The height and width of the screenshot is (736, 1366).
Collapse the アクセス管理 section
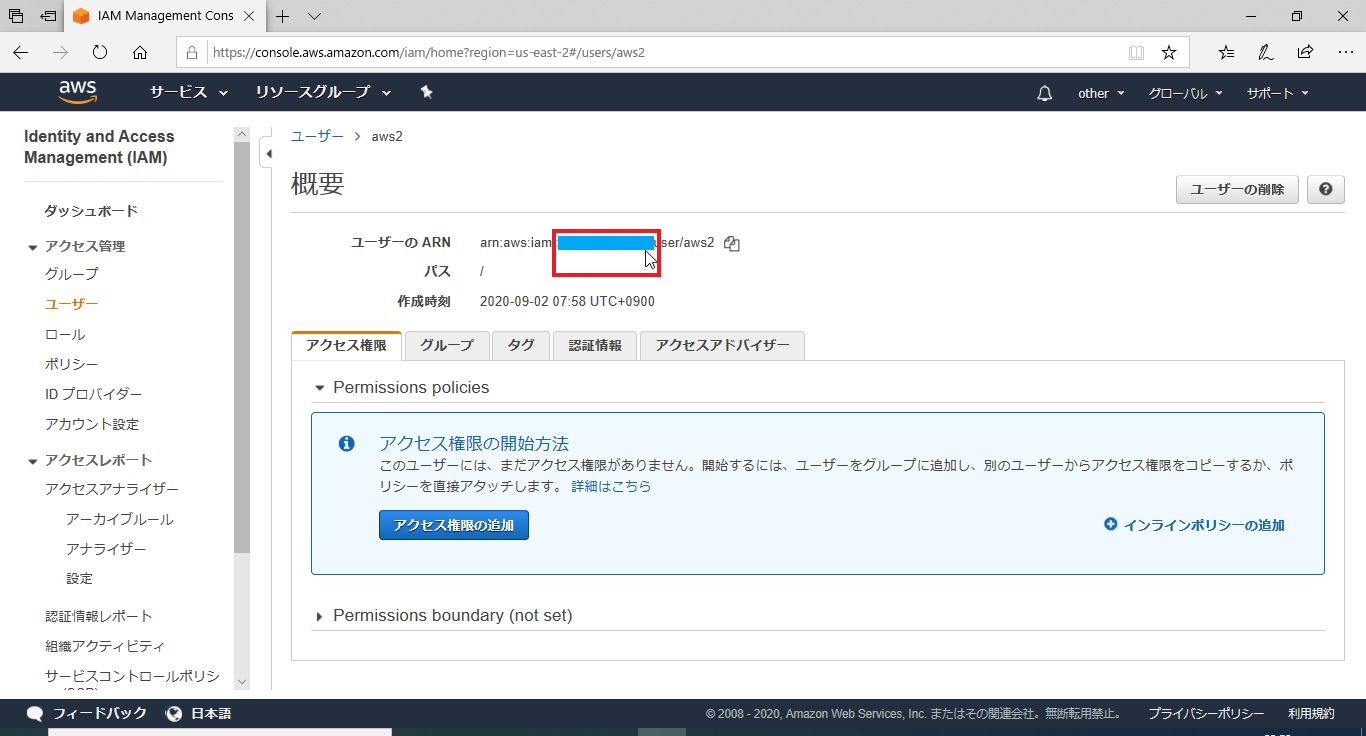[x=33, y=247]
